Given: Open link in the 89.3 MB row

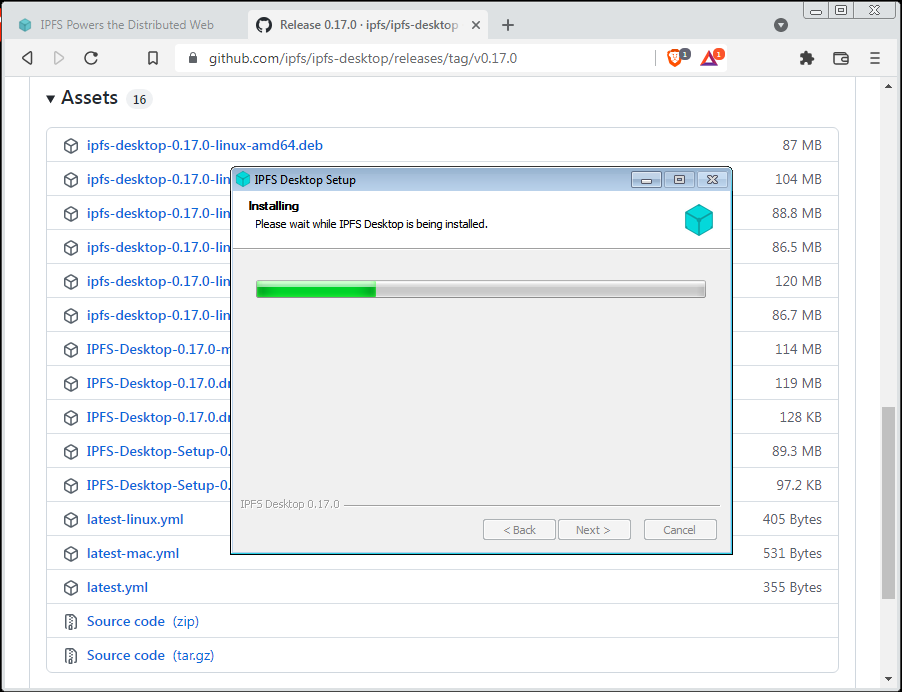Looking at the screenshot, I should point(158,451).
